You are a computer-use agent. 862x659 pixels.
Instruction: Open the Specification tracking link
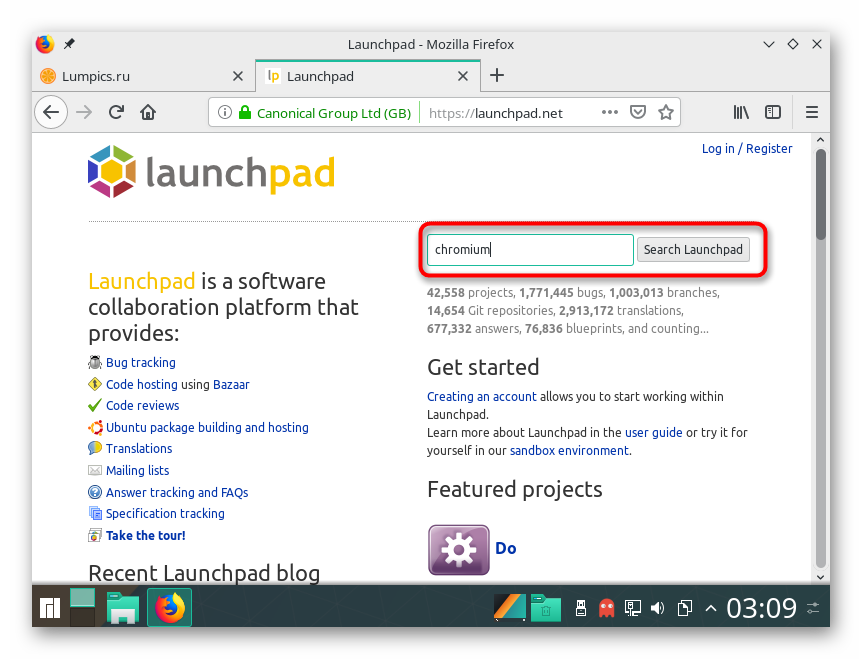pyautogui.click(x=165, y=513)
